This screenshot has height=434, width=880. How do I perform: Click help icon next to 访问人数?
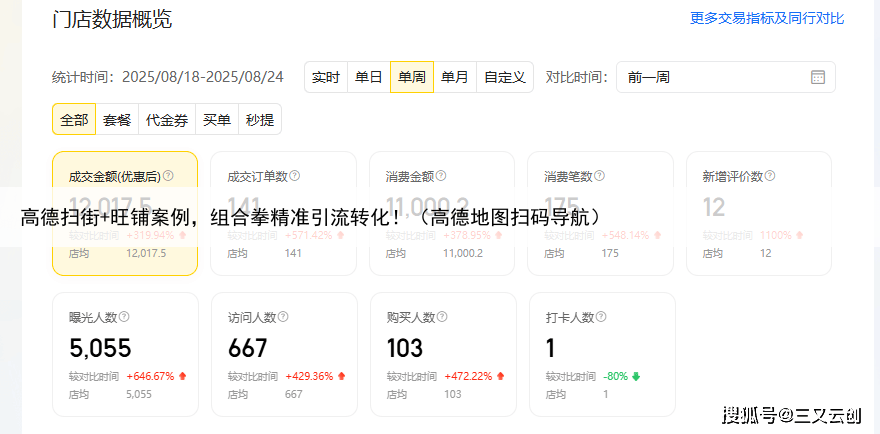(x=282, y=317)
